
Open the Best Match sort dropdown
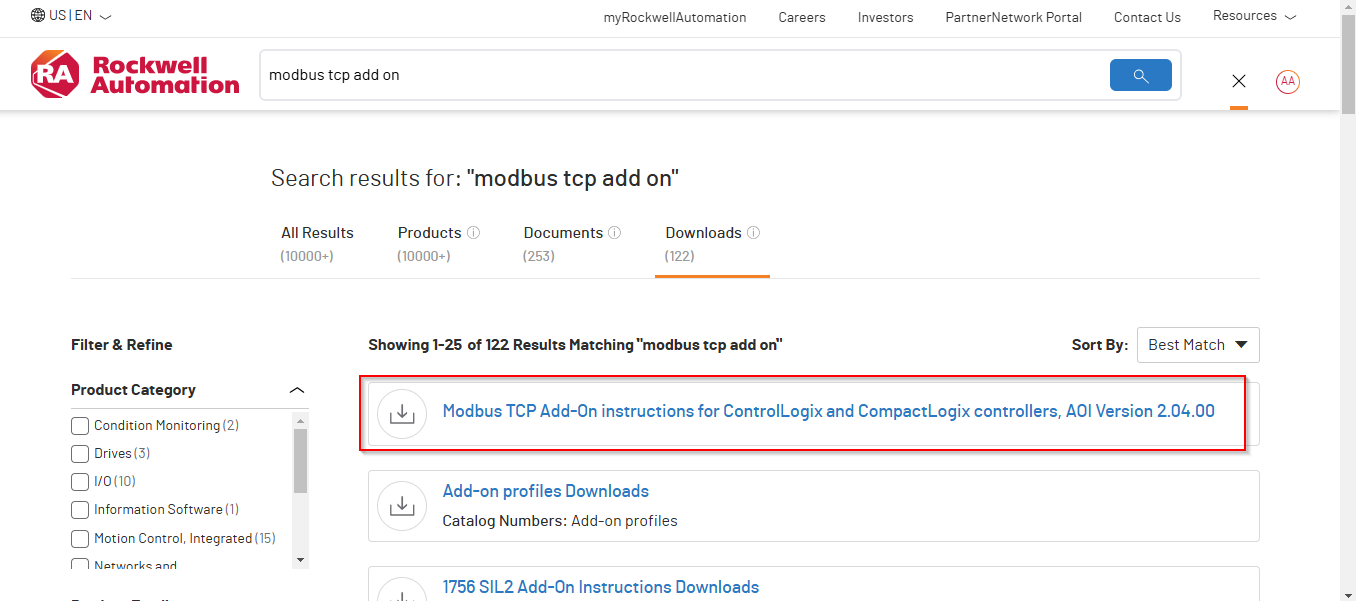pos(1197,344)
